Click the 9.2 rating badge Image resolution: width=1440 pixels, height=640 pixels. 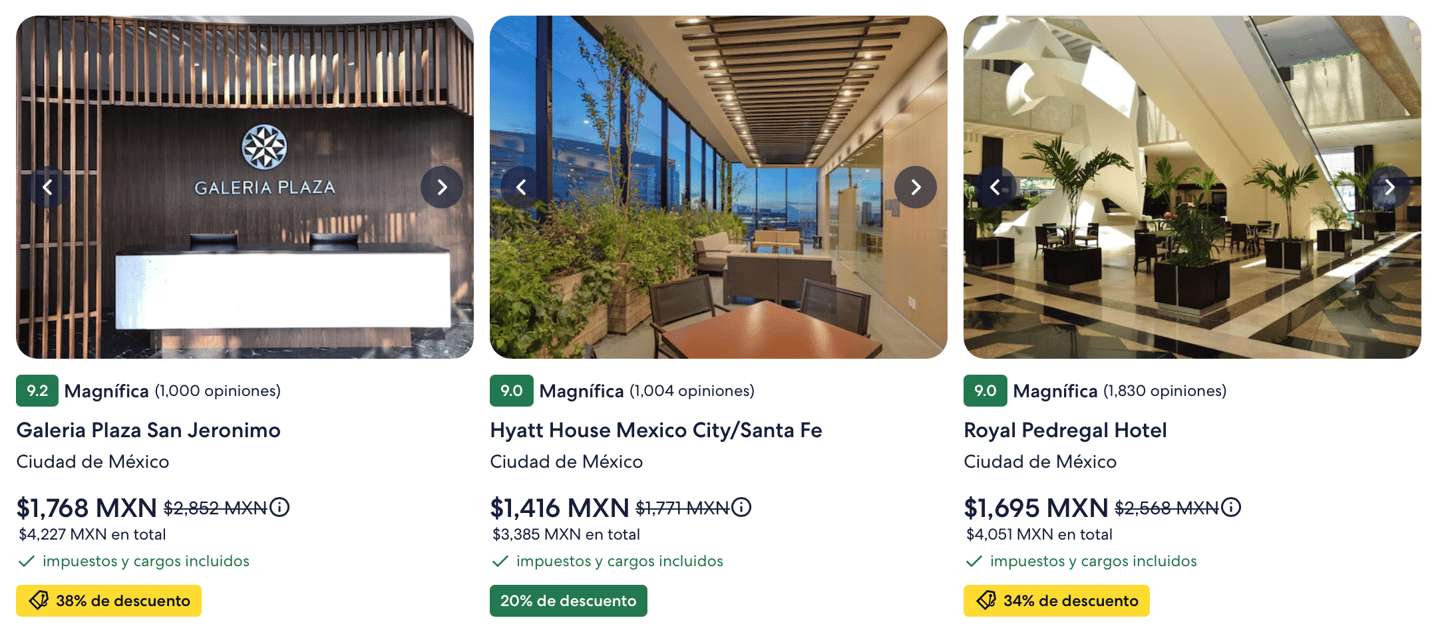click(37, 391)
